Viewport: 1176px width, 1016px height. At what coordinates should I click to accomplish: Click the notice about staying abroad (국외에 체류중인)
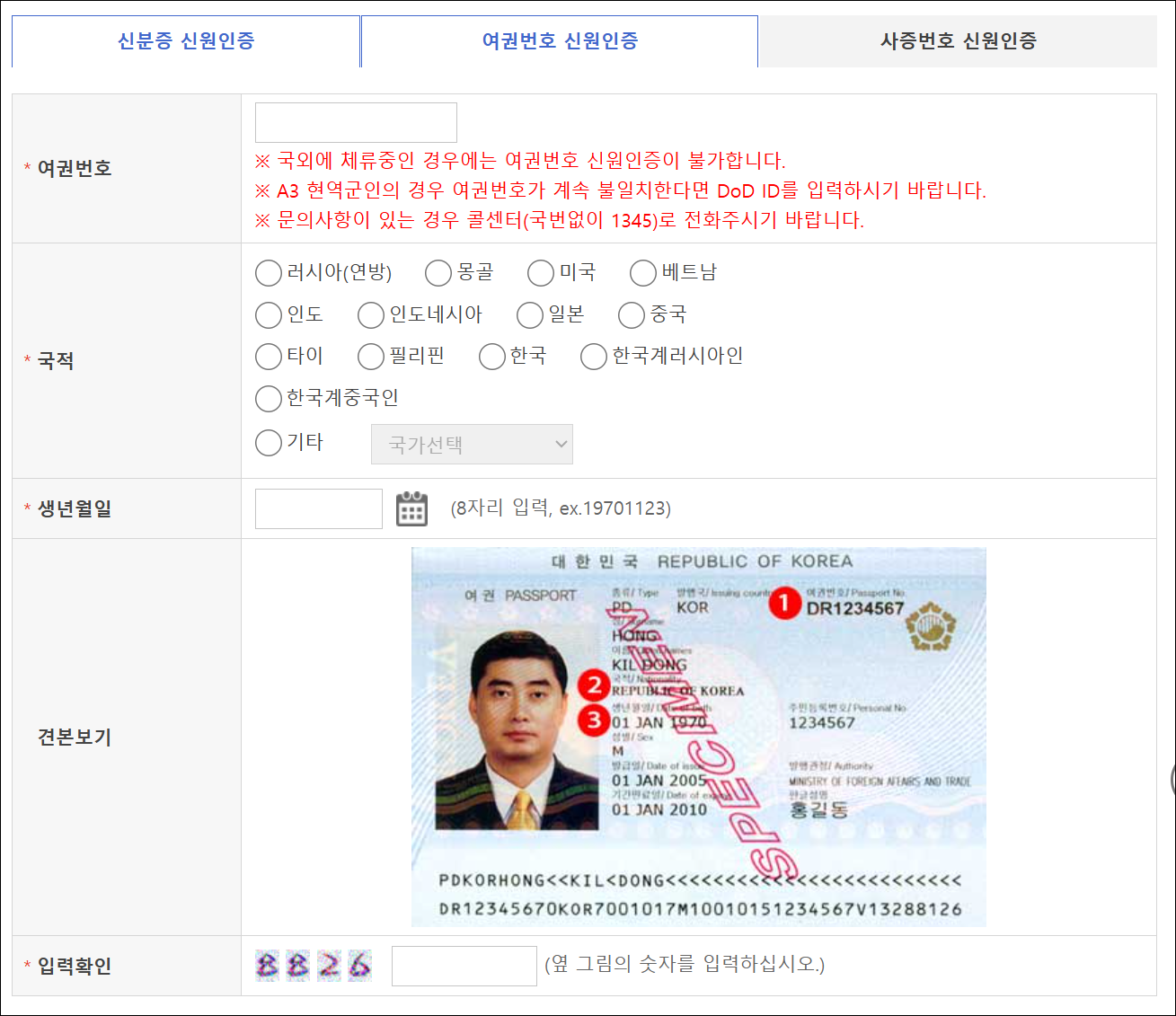(520, 161)
